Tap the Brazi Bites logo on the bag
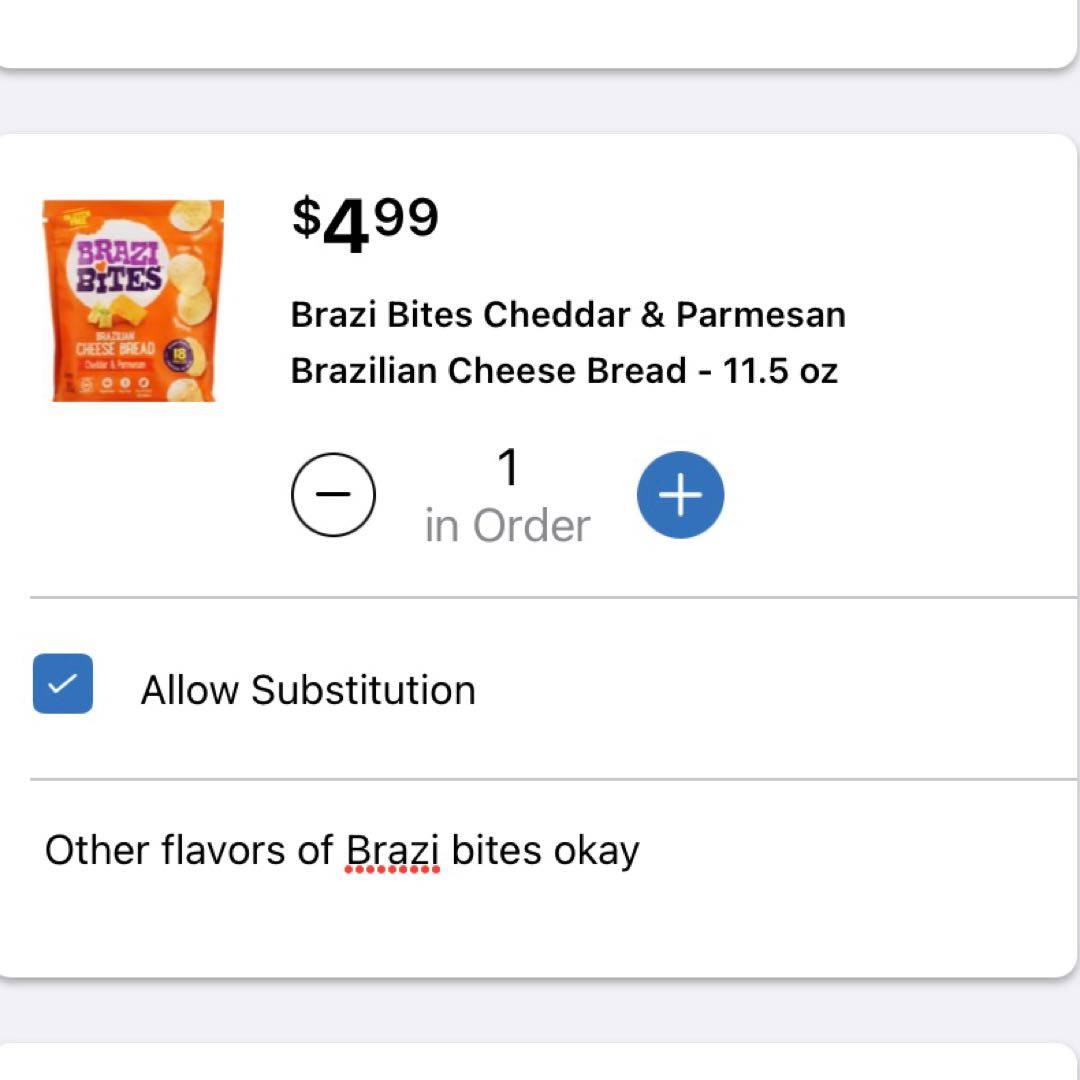This screenshot has width=1080, height=1080. click(120, 267)
